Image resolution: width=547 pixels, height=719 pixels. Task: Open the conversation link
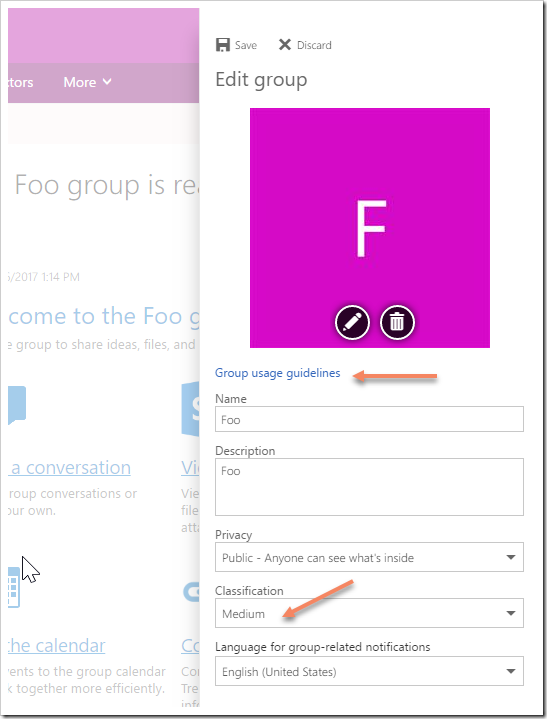click(69, 468)
